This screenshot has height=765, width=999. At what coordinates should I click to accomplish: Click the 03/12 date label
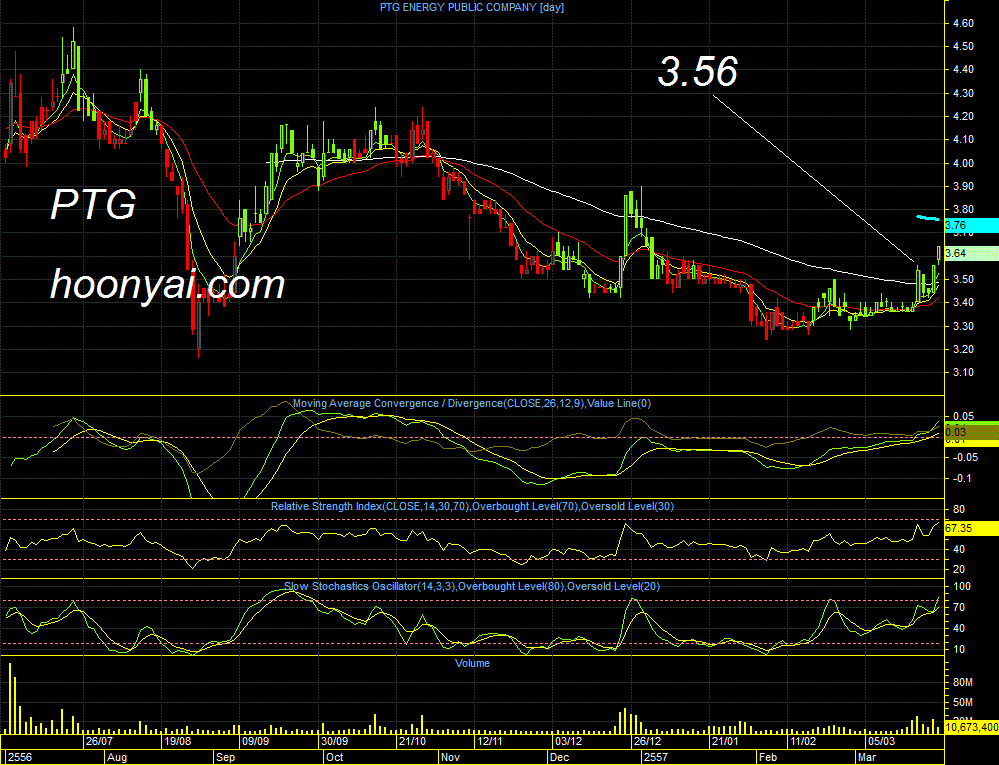click(568, 741)
